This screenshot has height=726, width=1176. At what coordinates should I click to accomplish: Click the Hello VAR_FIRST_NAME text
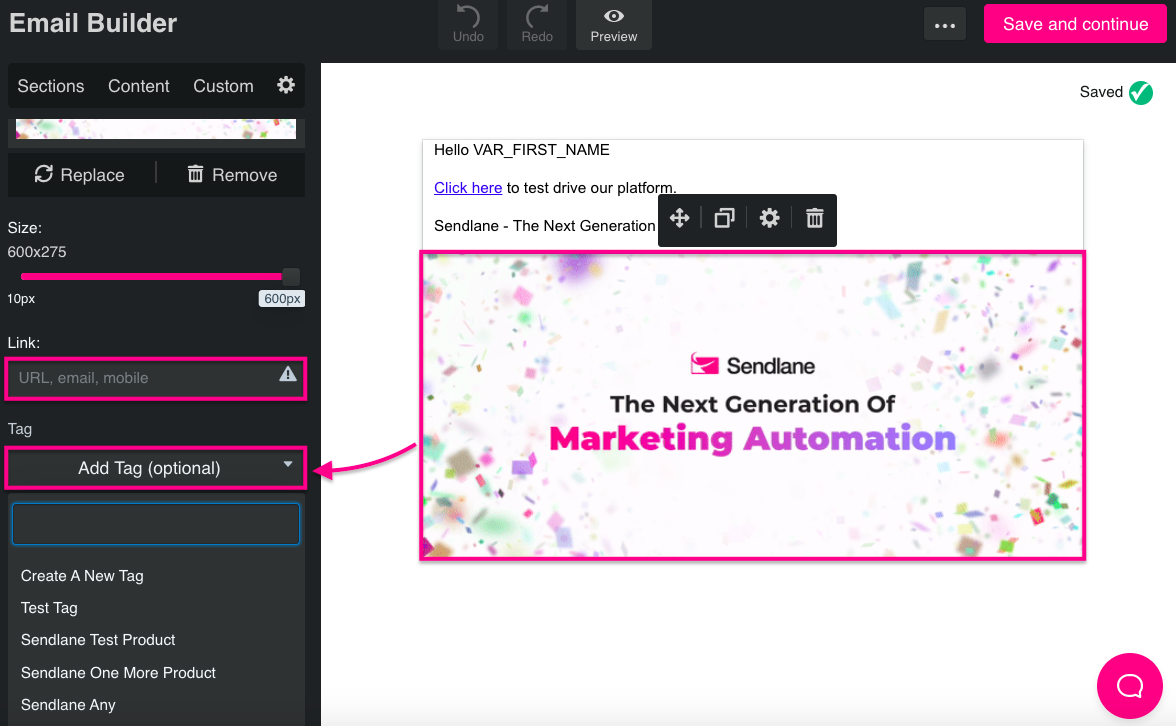point(521,150)
